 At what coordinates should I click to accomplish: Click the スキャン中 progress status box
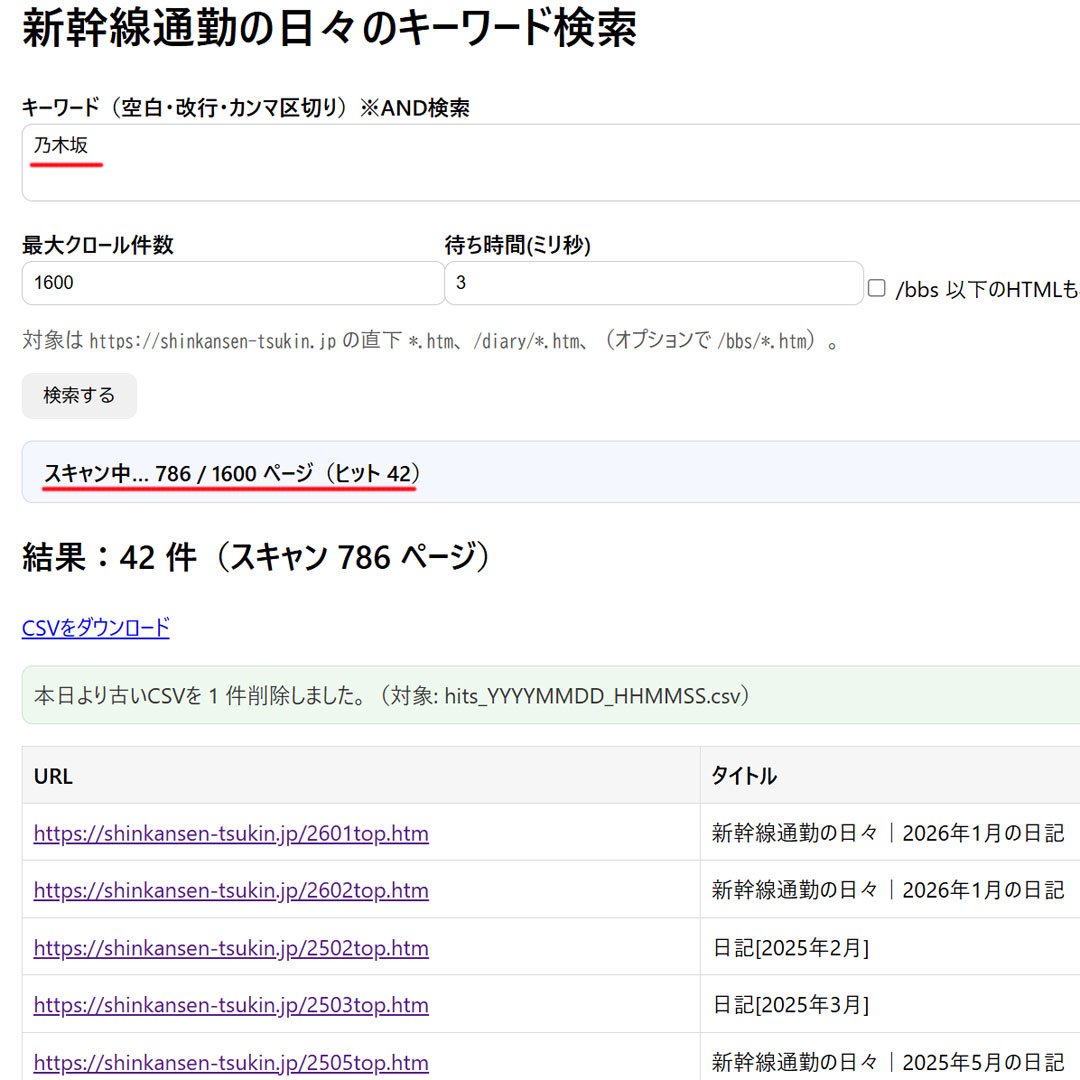550,473
